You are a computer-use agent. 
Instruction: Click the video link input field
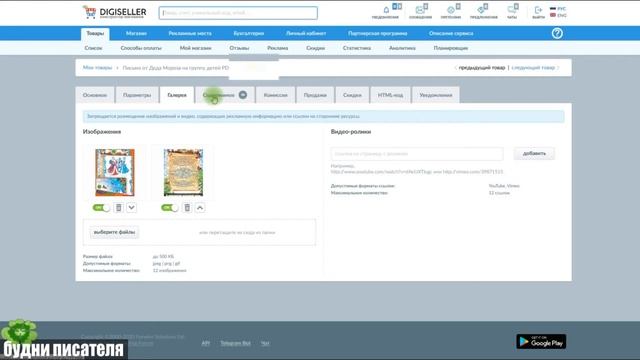tap(417, 154)
